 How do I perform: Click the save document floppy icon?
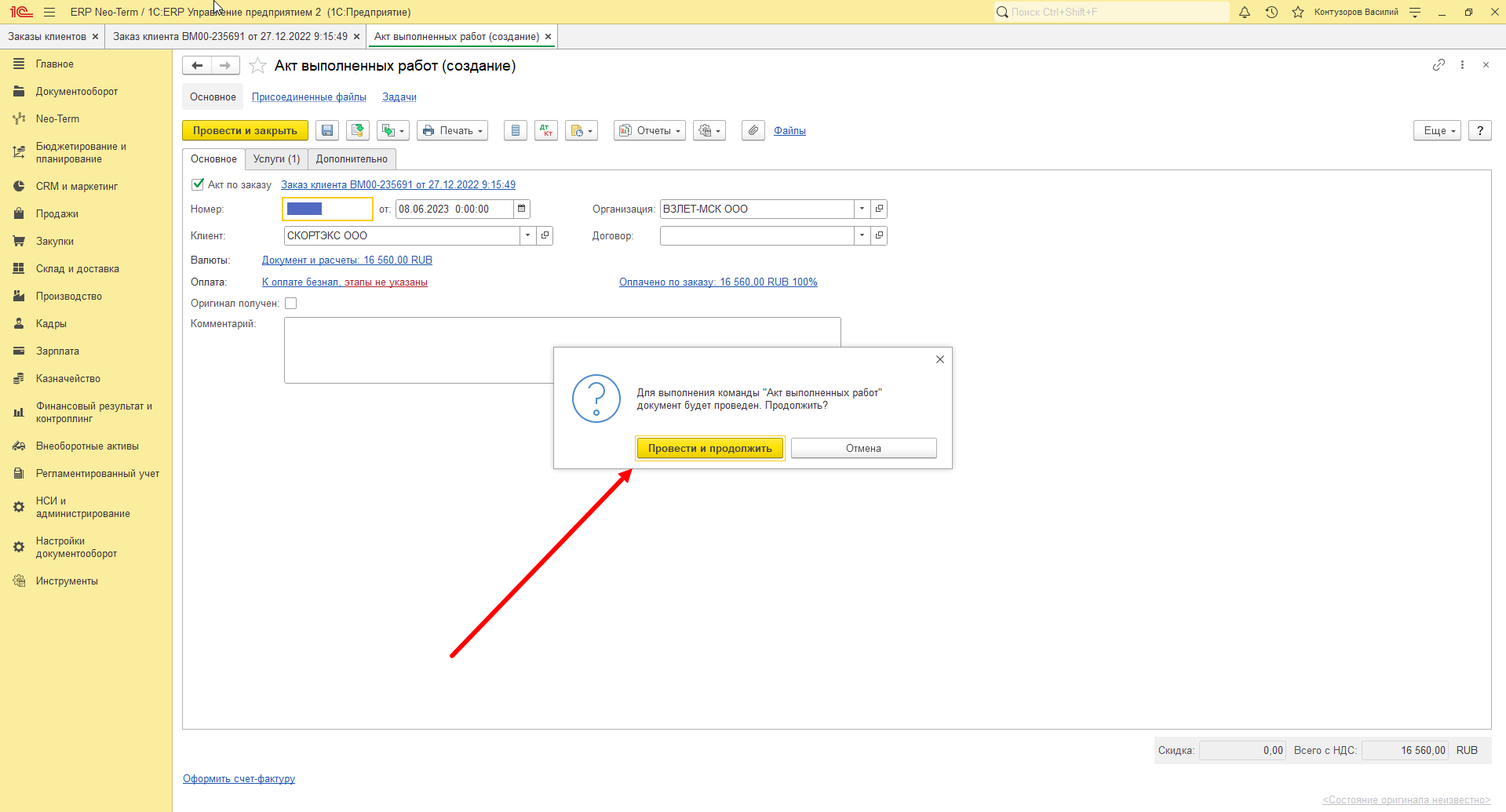pos(327,130)
